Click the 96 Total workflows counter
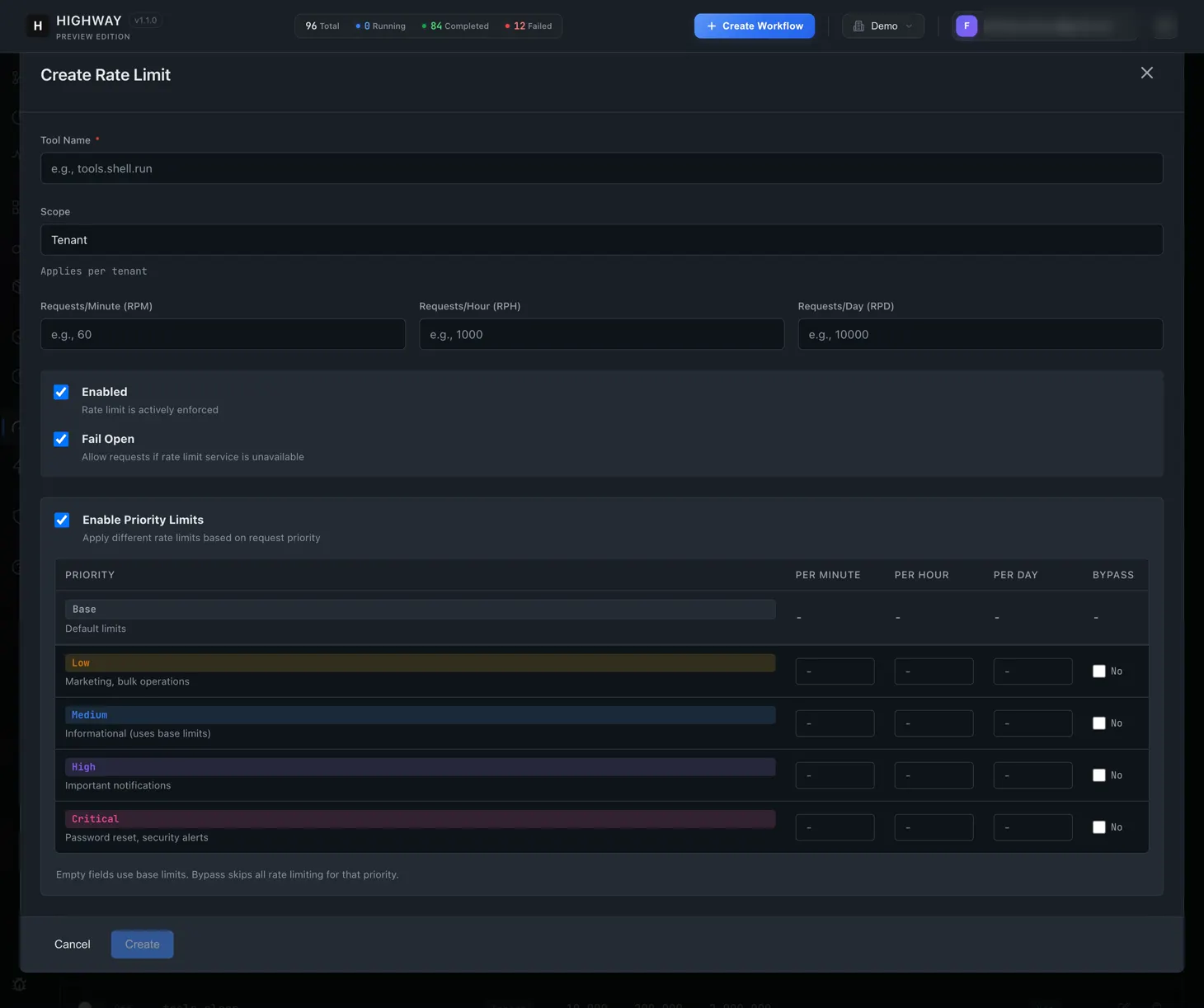 point(322,26)
